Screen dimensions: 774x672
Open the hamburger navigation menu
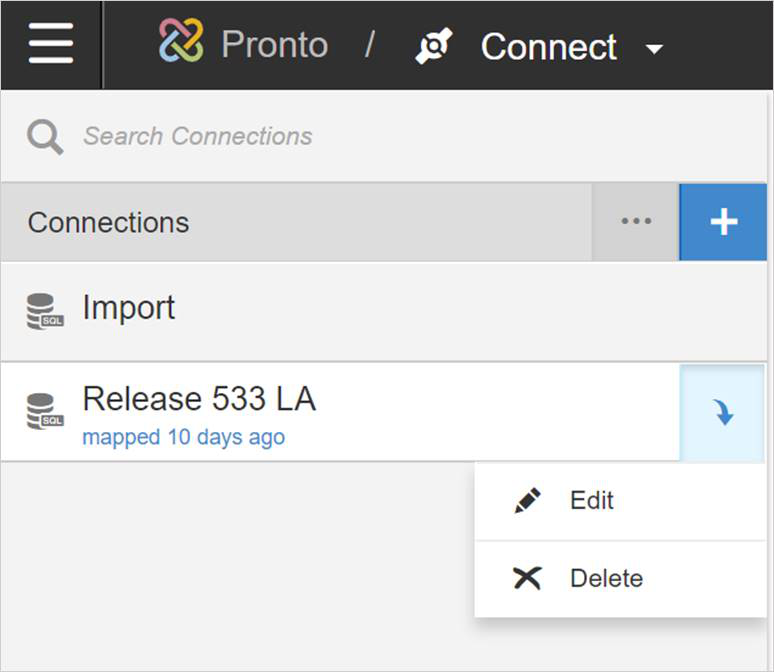pos(50,45)
